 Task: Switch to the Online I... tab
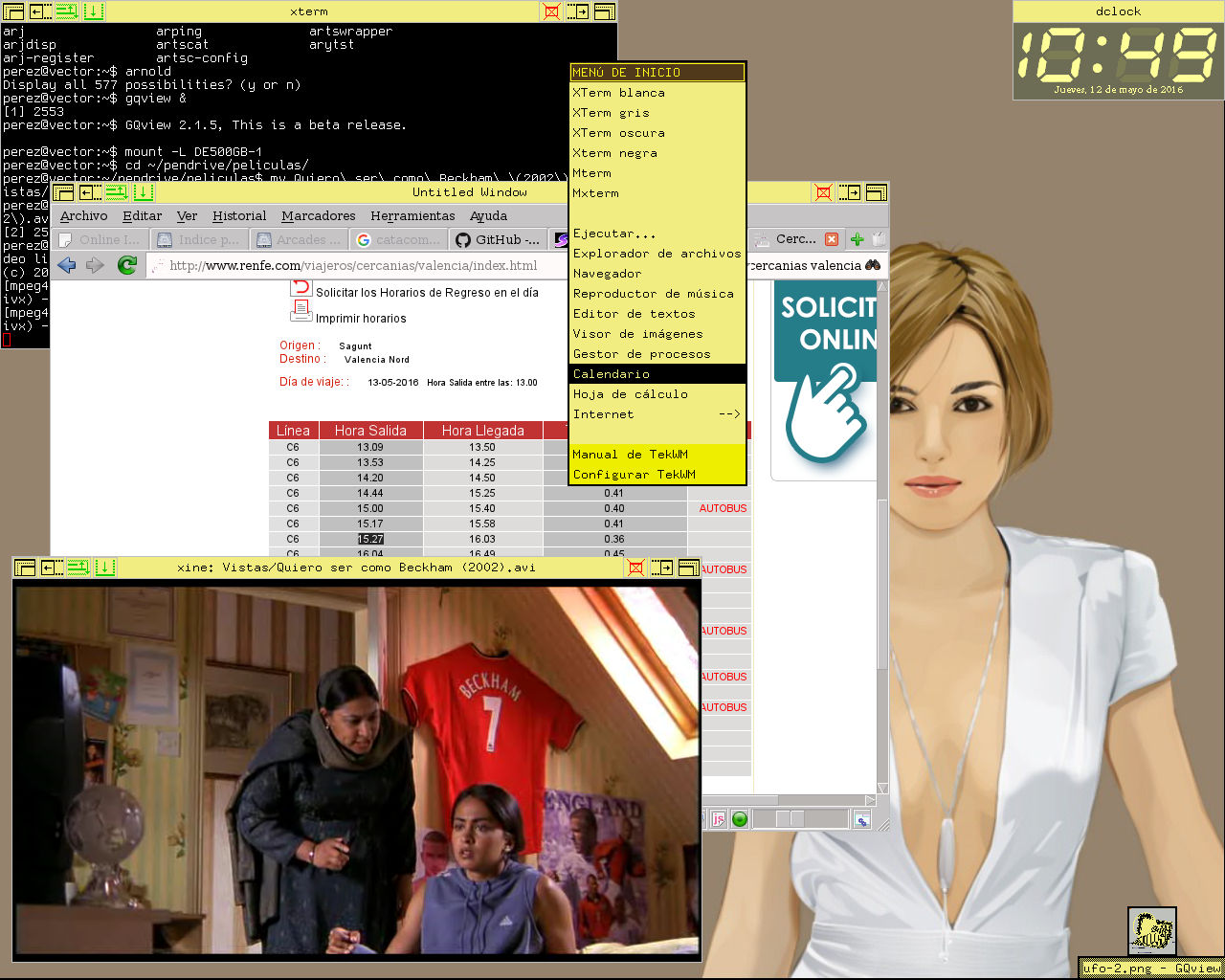[100, 239]
